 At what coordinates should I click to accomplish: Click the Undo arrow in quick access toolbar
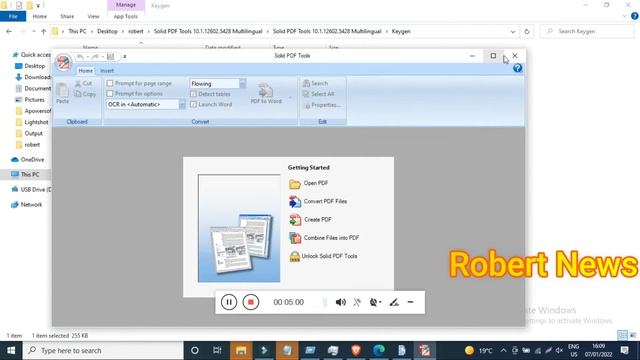(x=80, y=57)
